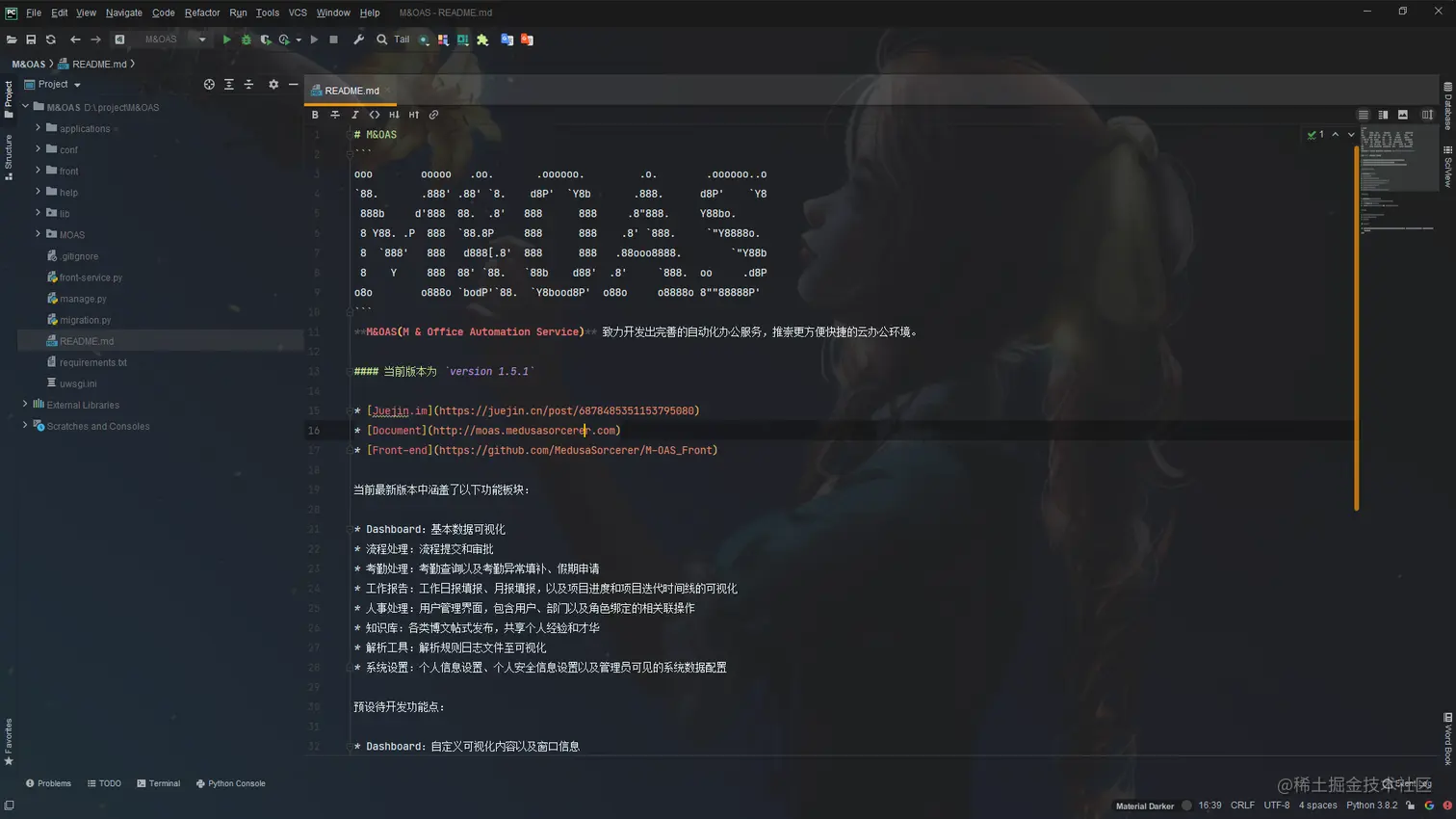
Task: Expand the help folder
Action: click(39, 191)
